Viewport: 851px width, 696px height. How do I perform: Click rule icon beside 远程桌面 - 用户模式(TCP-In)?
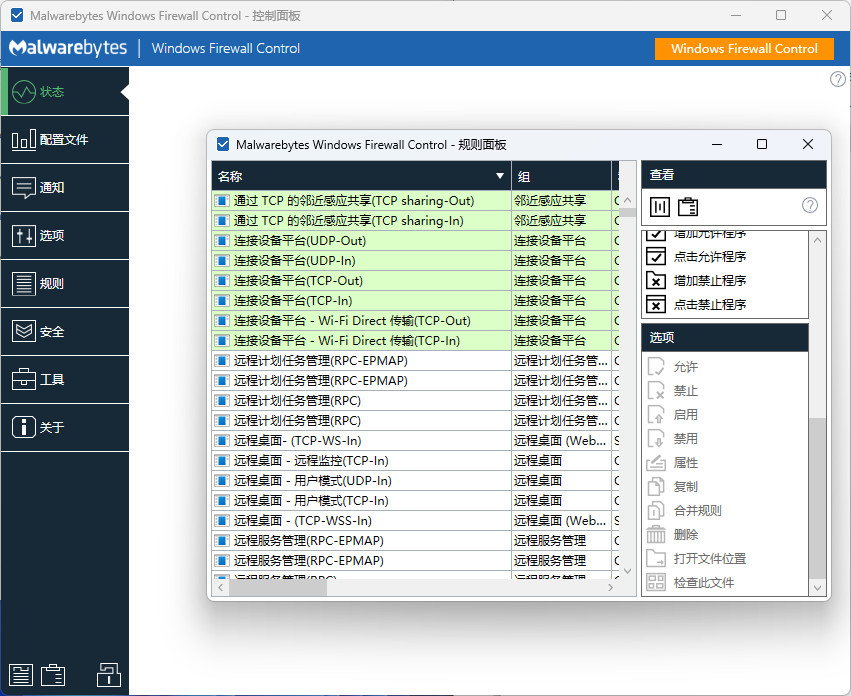pyautogui.click(x=222, y=501)
